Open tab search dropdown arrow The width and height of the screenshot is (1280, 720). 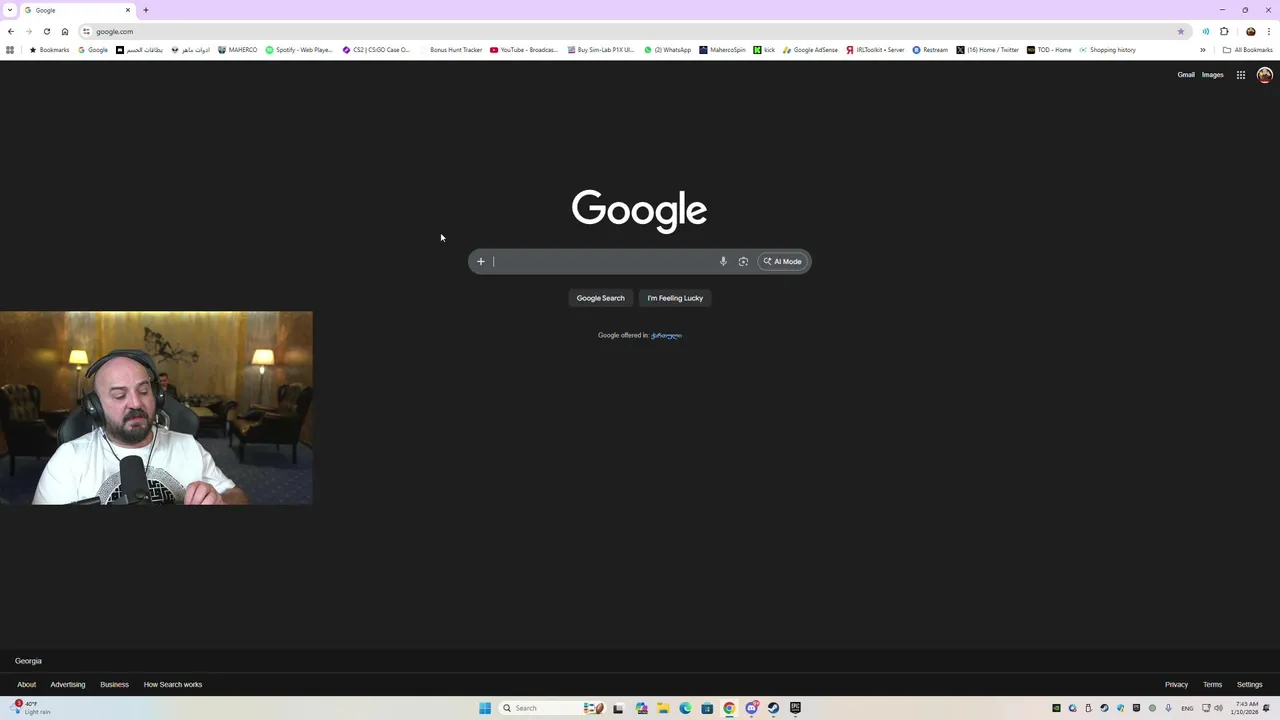10,10
